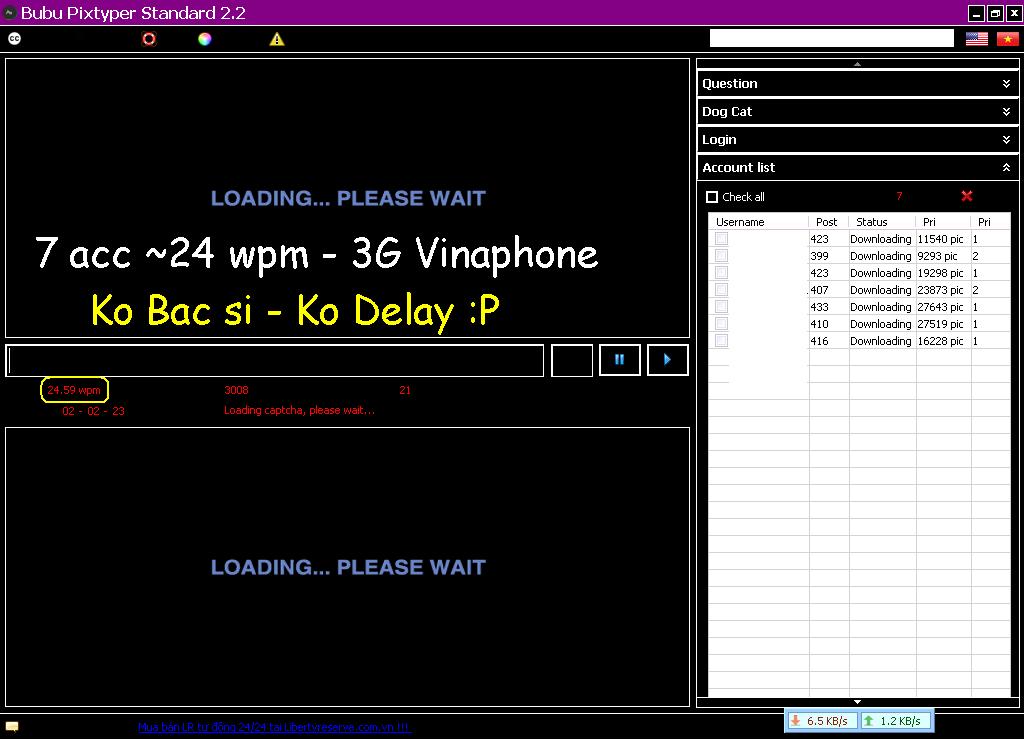The width and height of the screenshot is (1024, 740).
Task: Sort by the last Pri column header
Action: pyautogui.click(x=990, y=222)
